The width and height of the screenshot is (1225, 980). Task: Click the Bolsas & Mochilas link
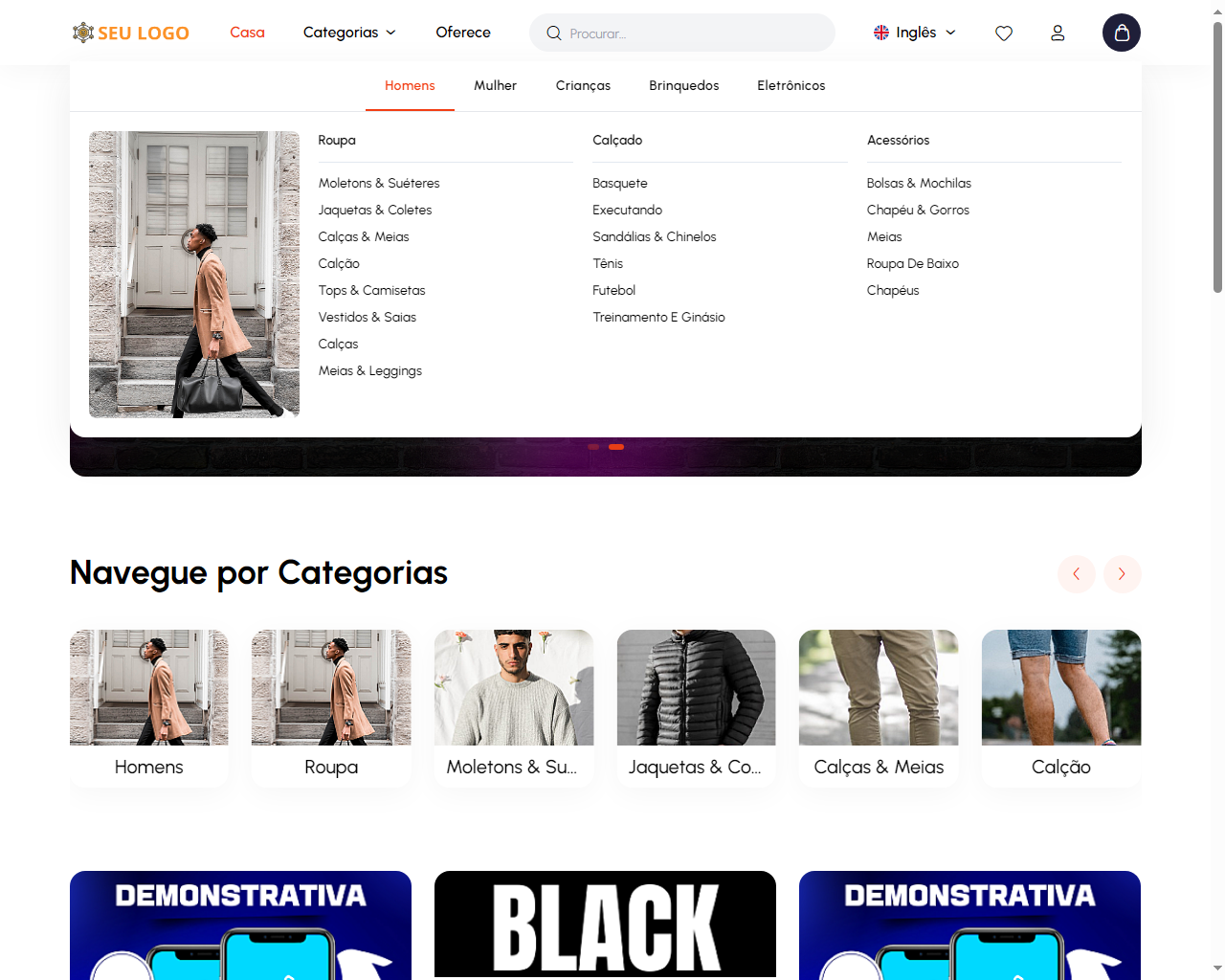(919, 184)
